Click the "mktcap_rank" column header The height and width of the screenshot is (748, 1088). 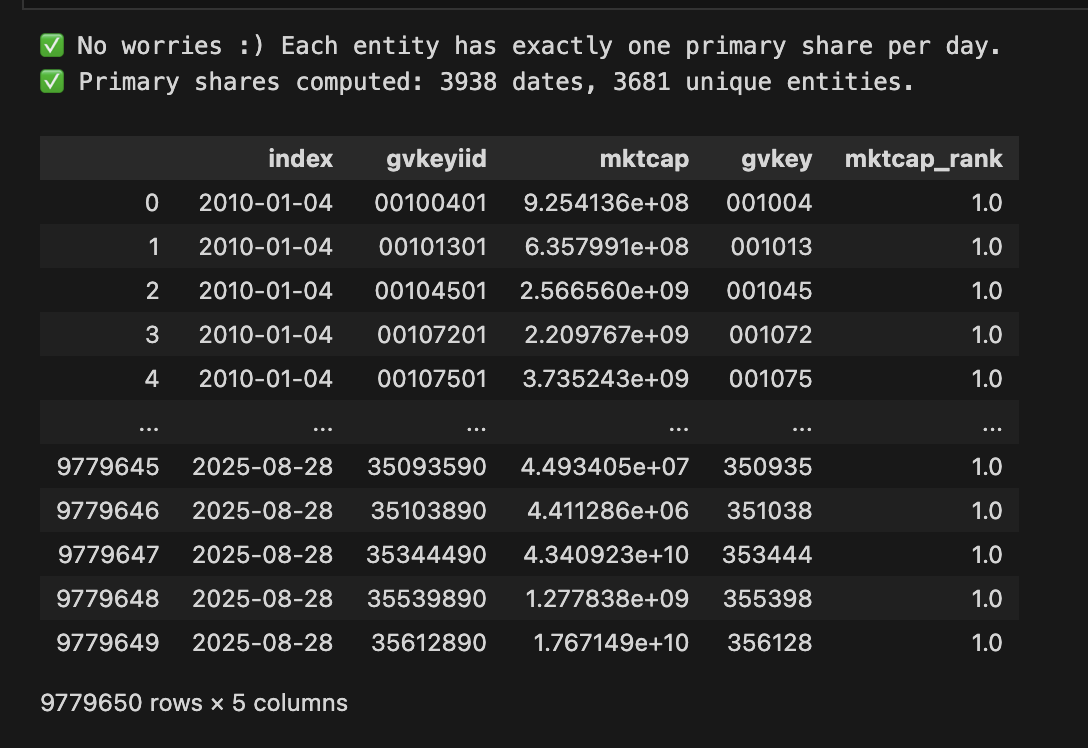pyautogui.click(x=923, y=159)
